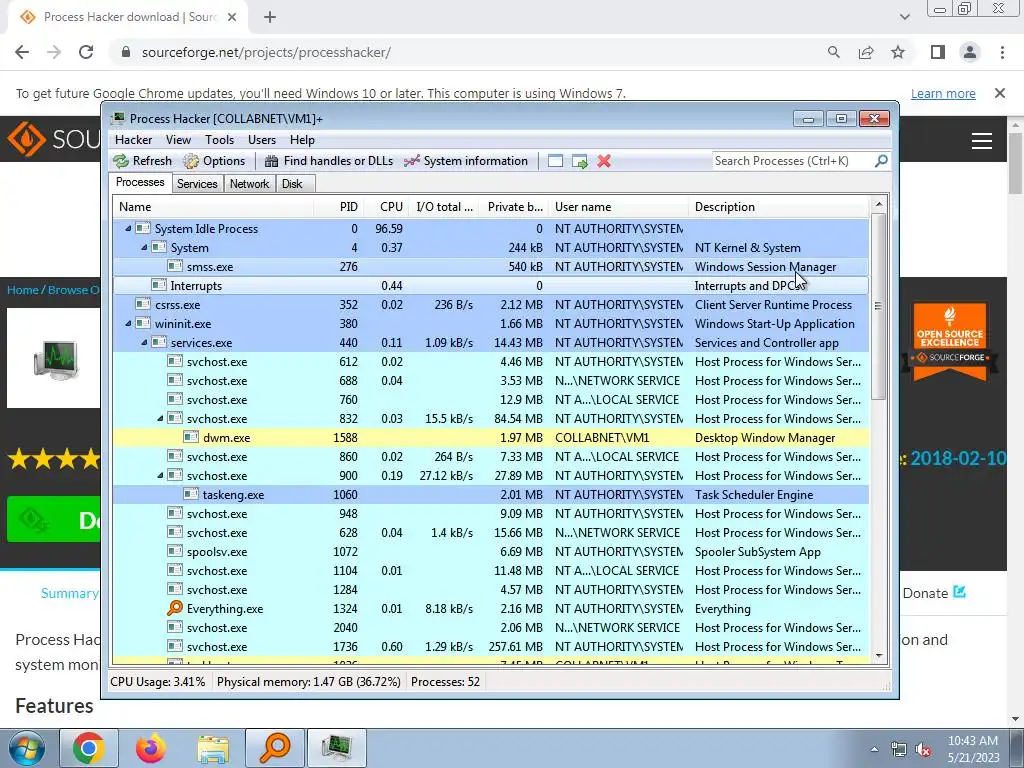Click the dwm.exe process icon
The height and width of the screenshot is (768, 1024).
191,438
